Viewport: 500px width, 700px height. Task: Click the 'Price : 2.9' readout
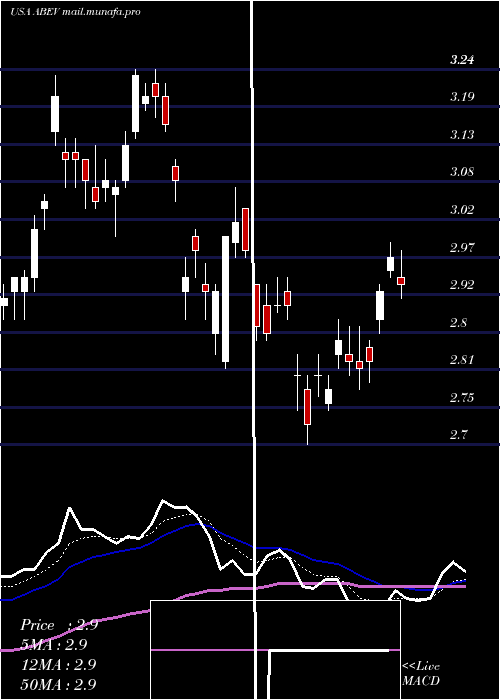(x=59, y=625)
